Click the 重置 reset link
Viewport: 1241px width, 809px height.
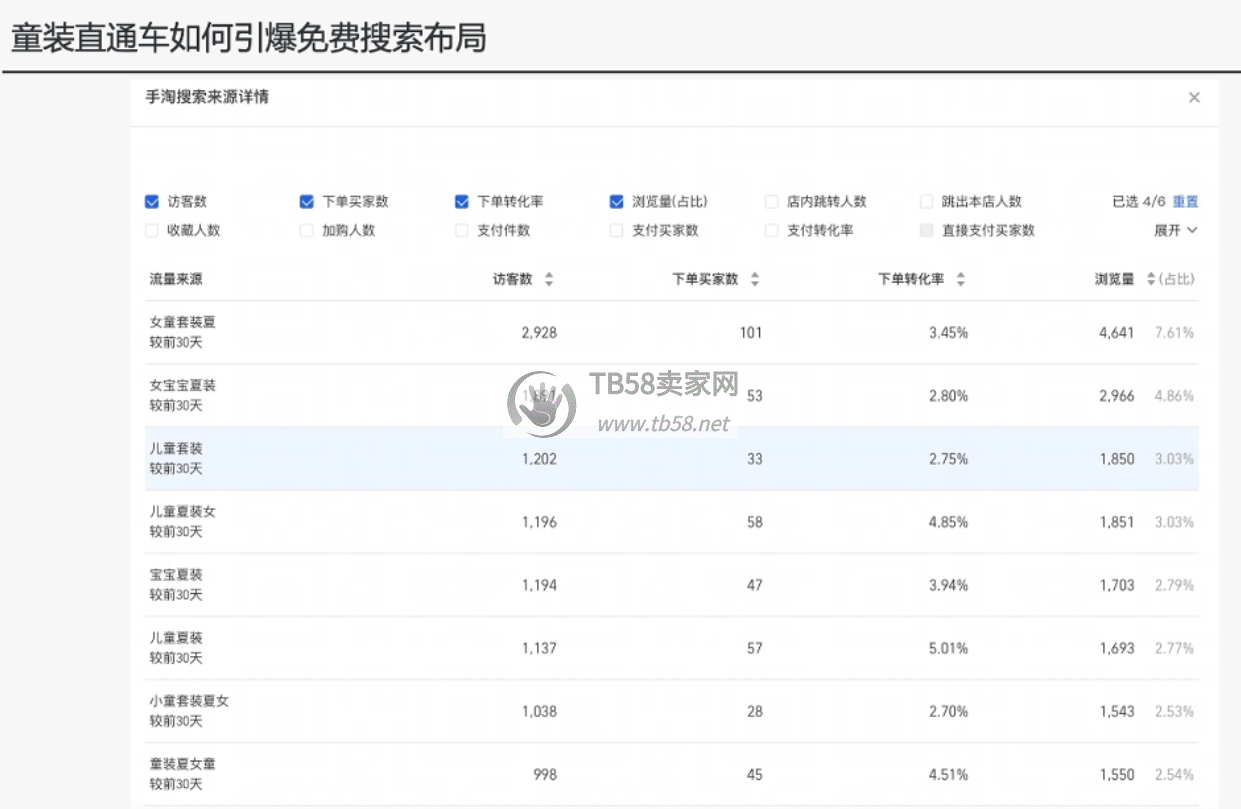pyautogui.click(x=1185, y=202)
